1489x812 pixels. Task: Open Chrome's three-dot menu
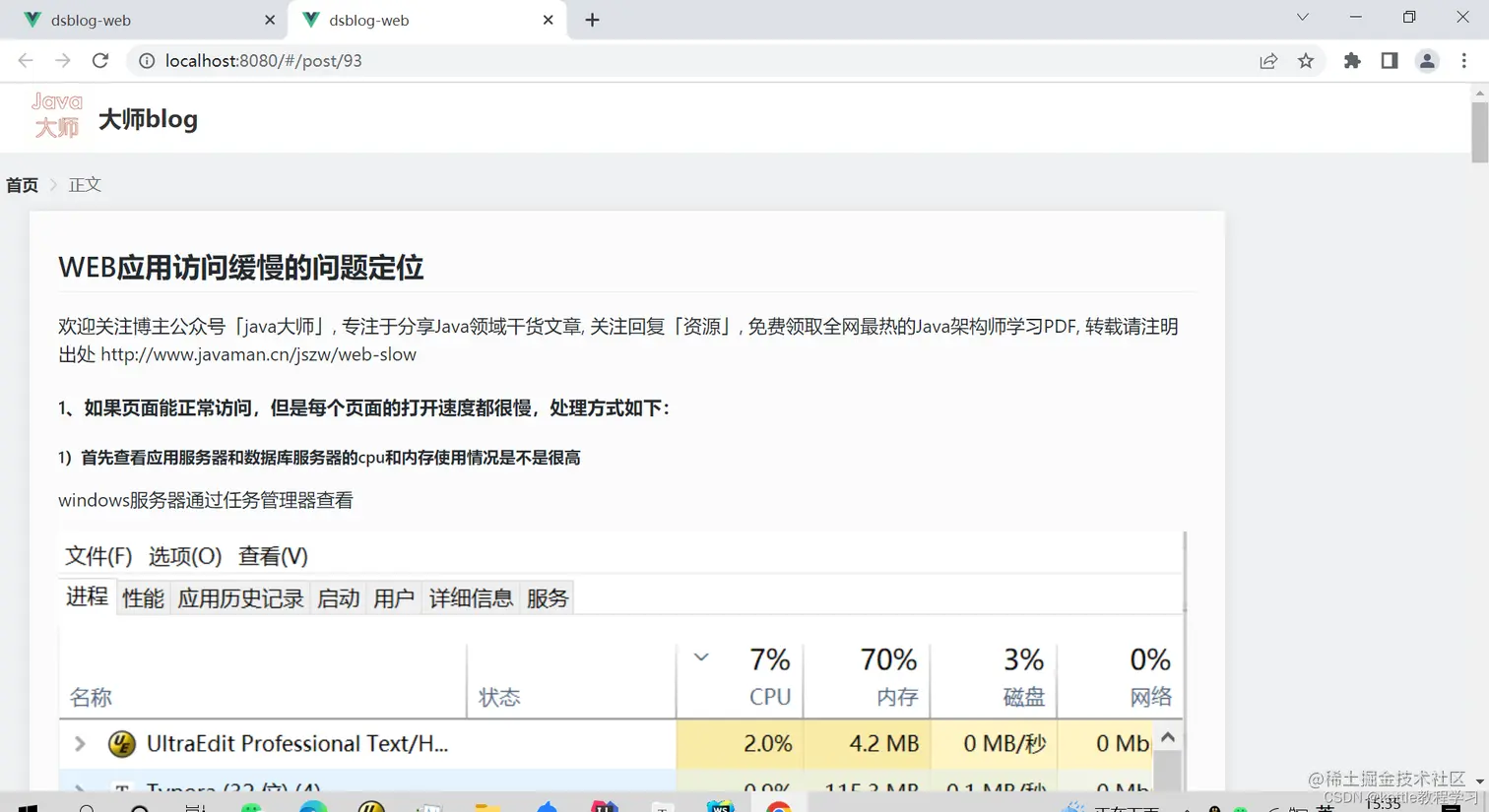(1464, 61)
